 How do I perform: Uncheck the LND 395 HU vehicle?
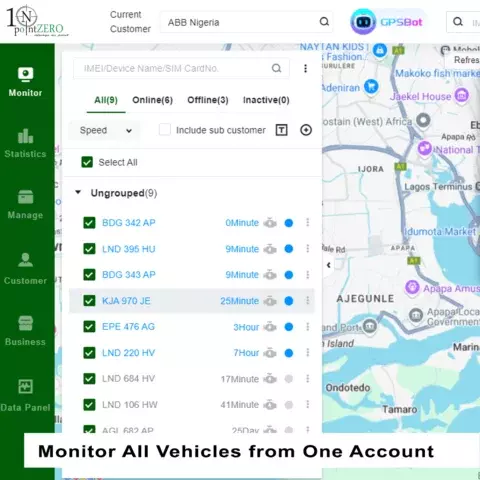click(x=89, y=249)
